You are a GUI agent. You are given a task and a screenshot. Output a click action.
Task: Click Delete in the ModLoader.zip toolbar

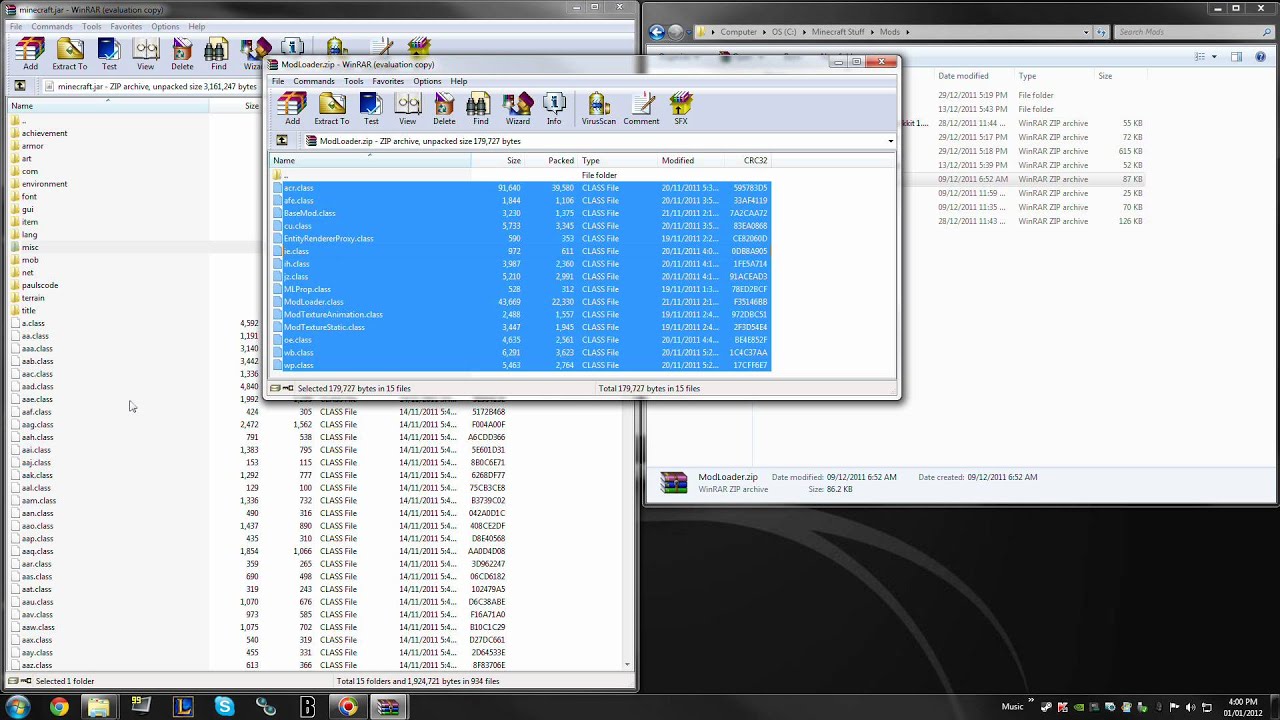[x=444, y=108]
